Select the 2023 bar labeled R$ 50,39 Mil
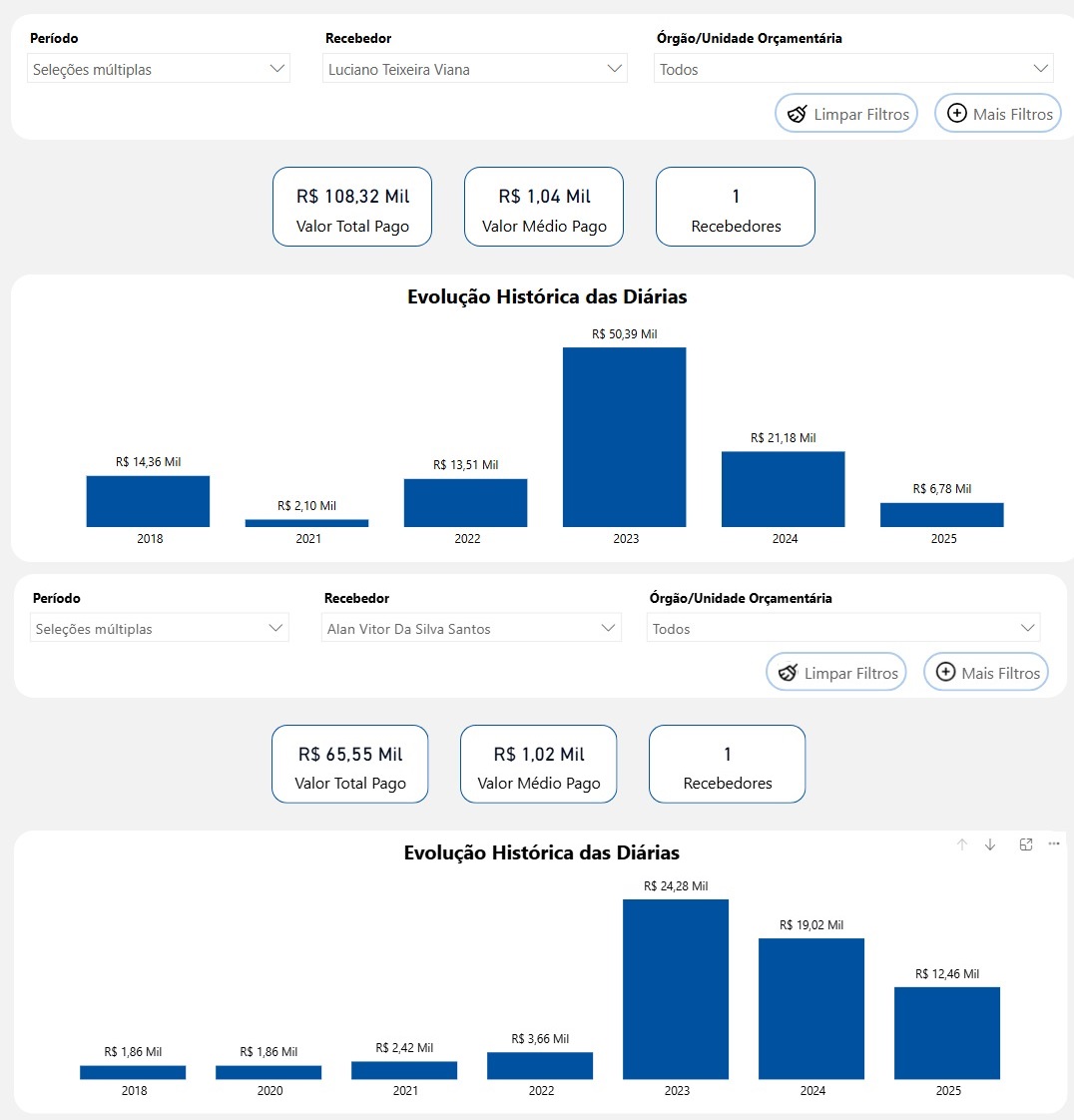 pos(625,437)
